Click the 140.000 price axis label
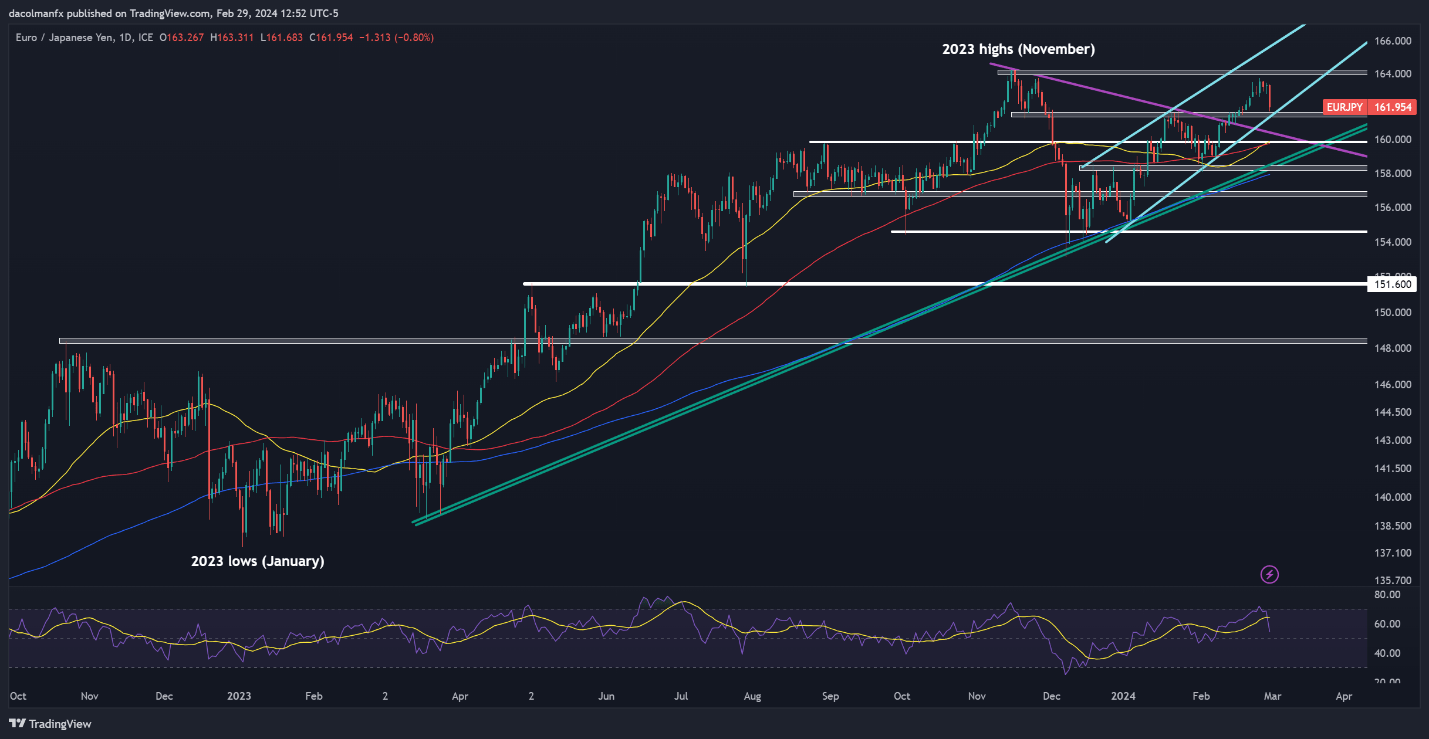The width and height of the screenshot is (1429, 739). [x=1393, y=497]
